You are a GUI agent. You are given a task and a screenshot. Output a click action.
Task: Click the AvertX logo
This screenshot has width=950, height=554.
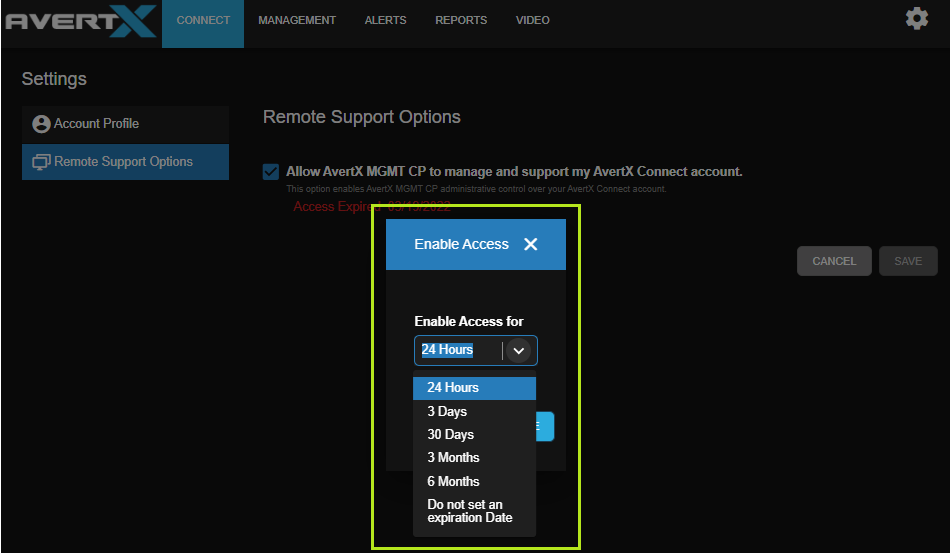(81, 21)
